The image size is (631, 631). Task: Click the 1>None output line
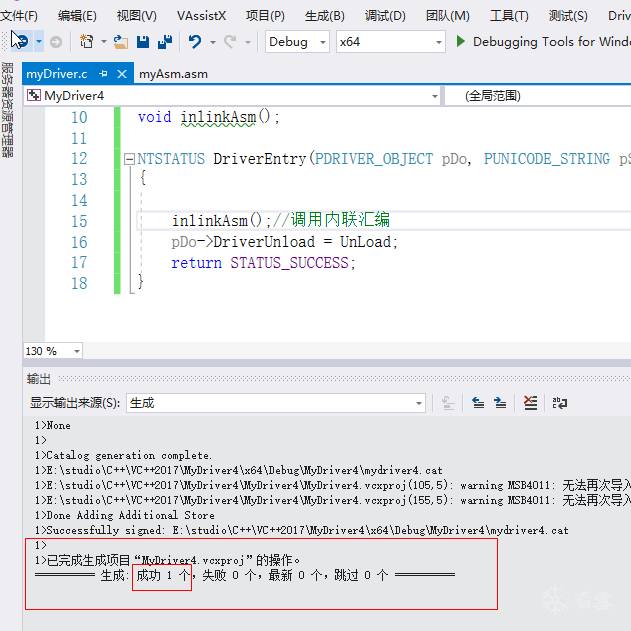52,425
